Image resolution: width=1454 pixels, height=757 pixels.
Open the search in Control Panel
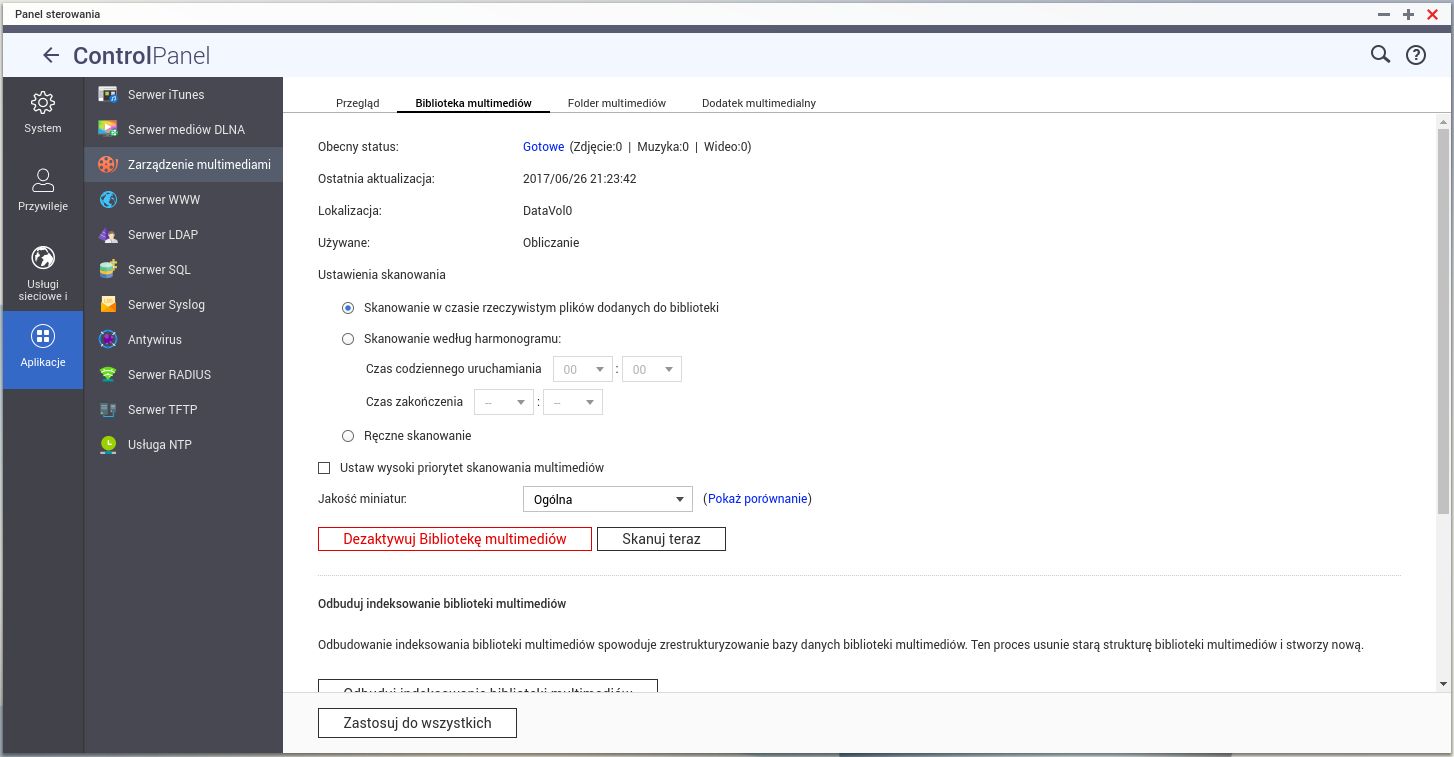[1380, 55]
